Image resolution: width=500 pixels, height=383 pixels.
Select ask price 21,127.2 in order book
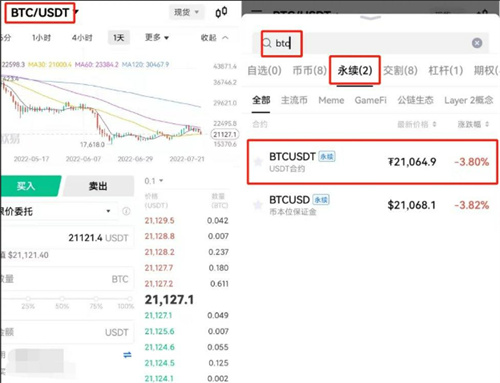(159, 284)
